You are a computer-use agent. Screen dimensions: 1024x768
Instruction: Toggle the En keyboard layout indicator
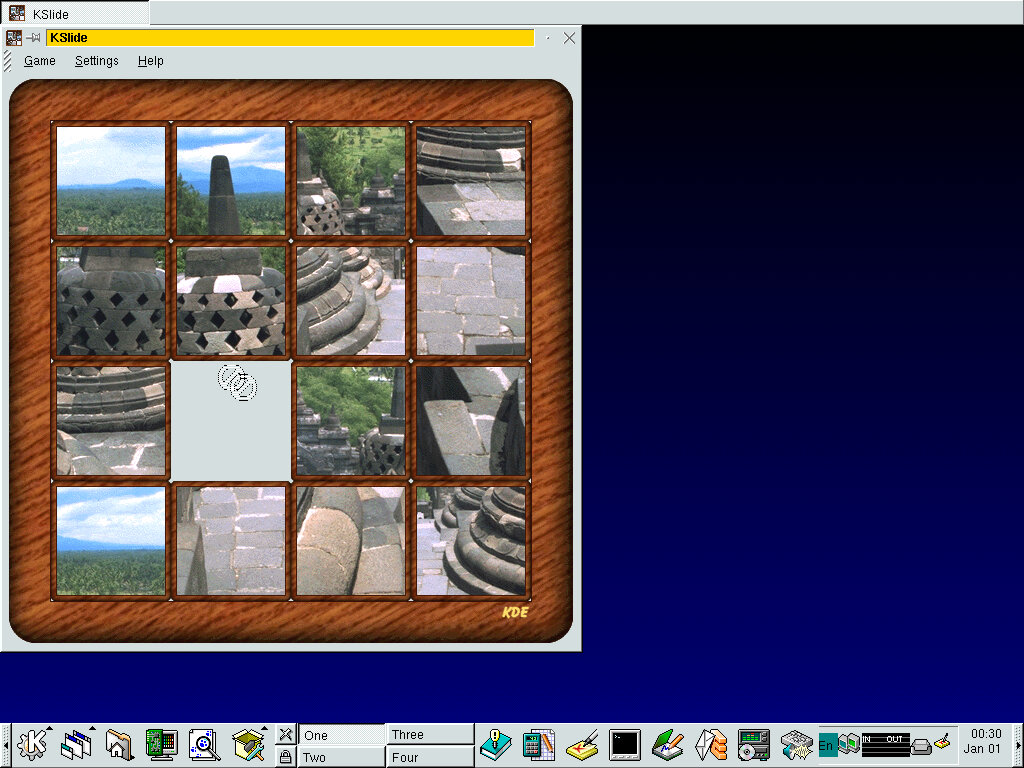(827, 745)
